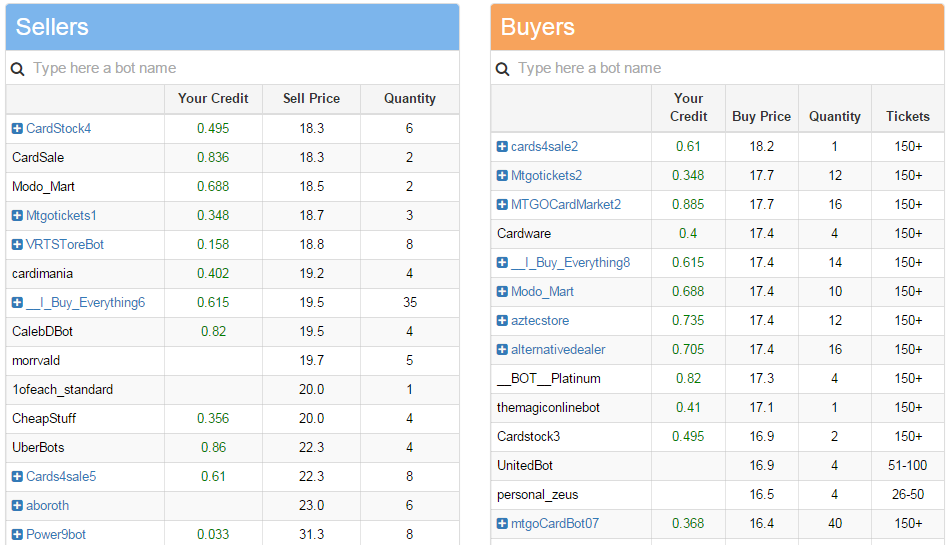Image resolution: width=949 pixels, height=545 pixels.
Task: Click the magnifier icon in Buyers panel
Action: pos(502,69)
